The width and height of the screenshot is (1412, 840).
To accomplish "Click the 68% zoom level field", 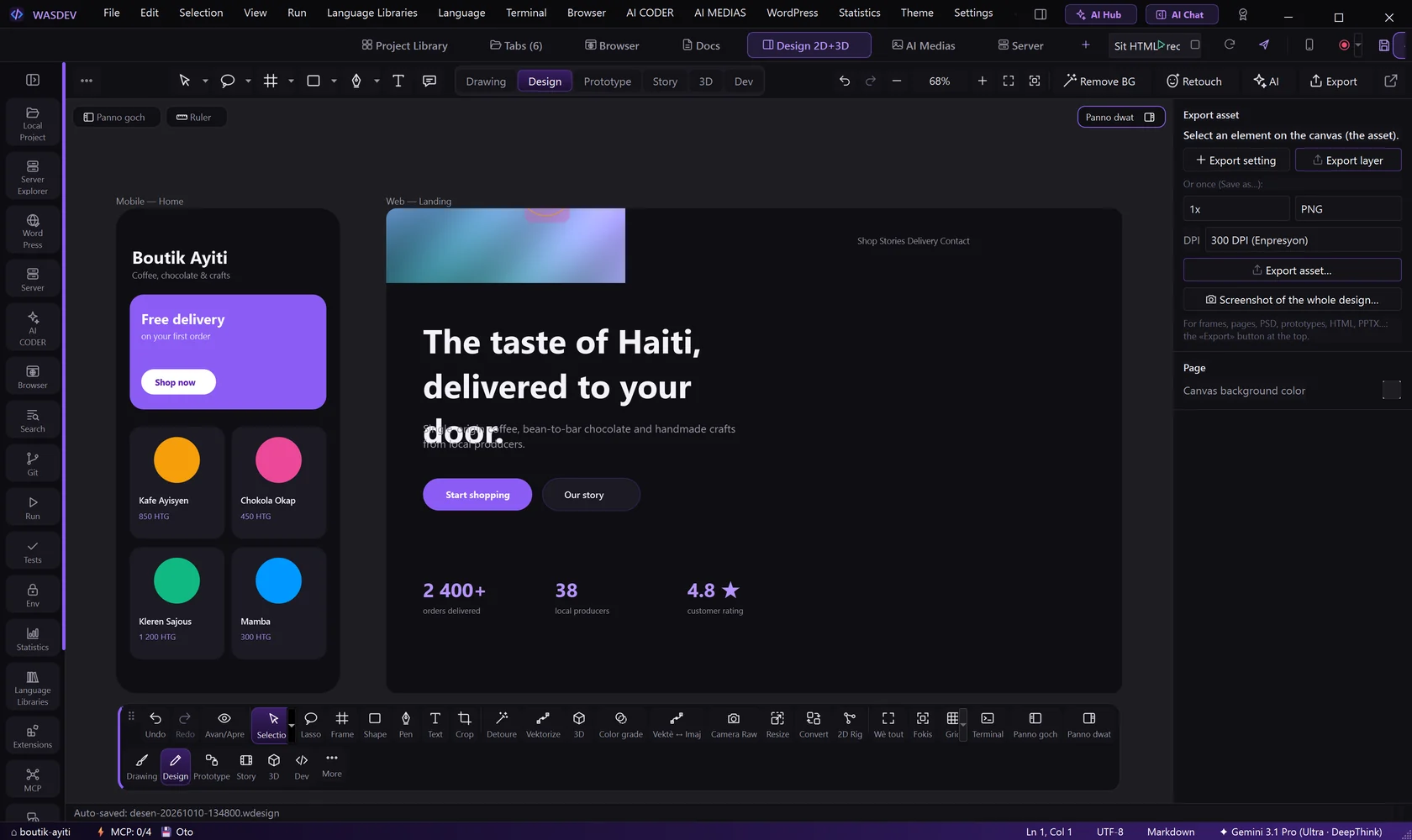I will [940, 81].
